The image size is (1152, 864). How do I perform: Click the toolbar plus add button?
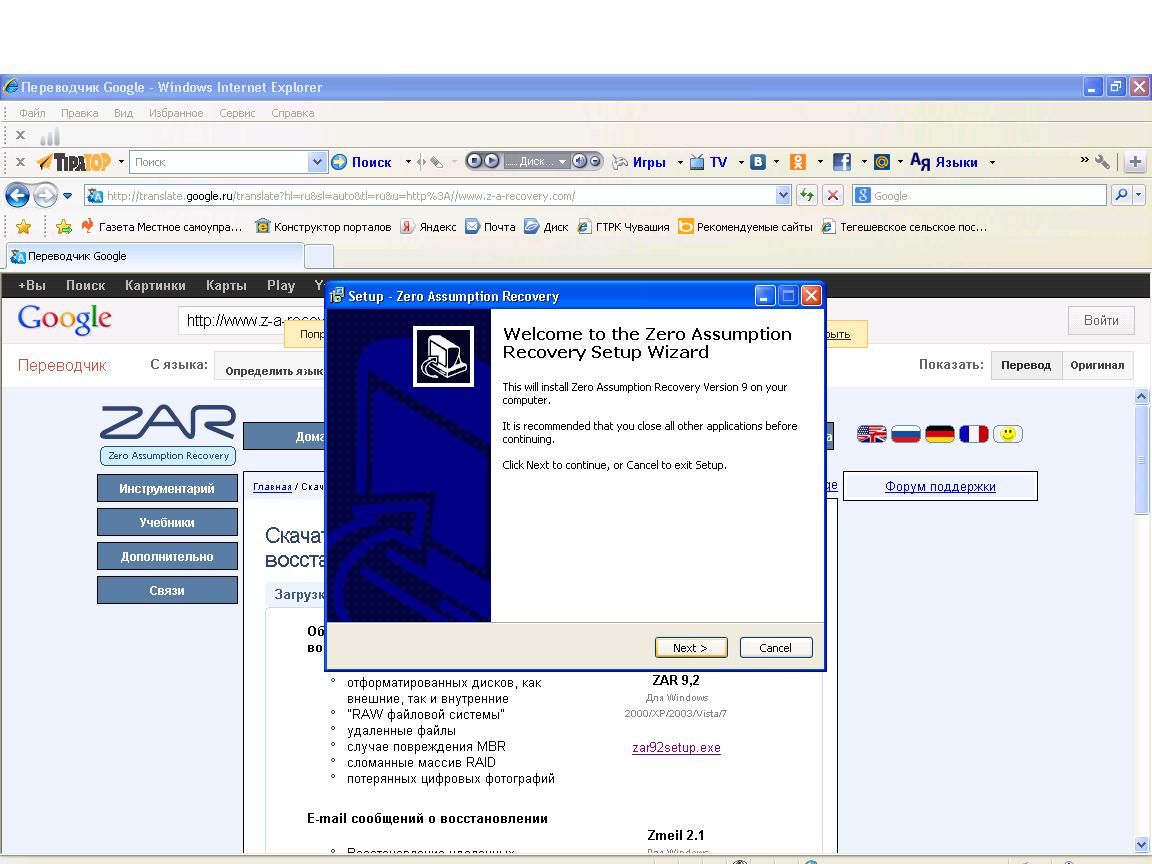tap(1135, 162)
